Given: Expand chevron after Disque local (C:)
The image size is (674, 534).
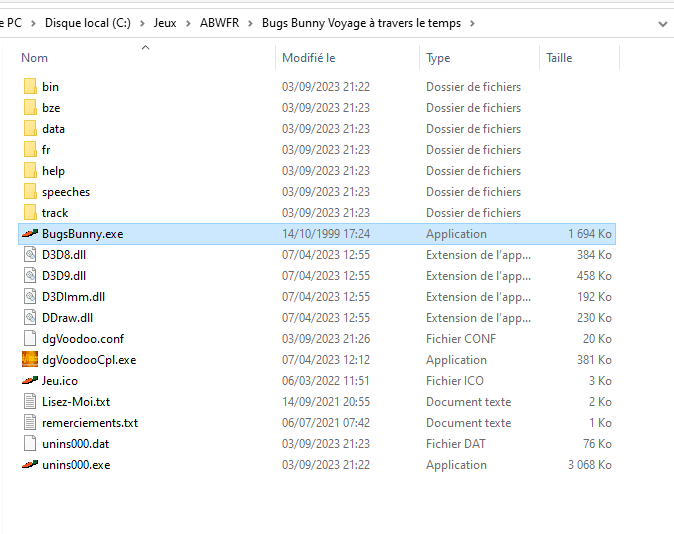Looking at the screenshot, I should 142,23.
